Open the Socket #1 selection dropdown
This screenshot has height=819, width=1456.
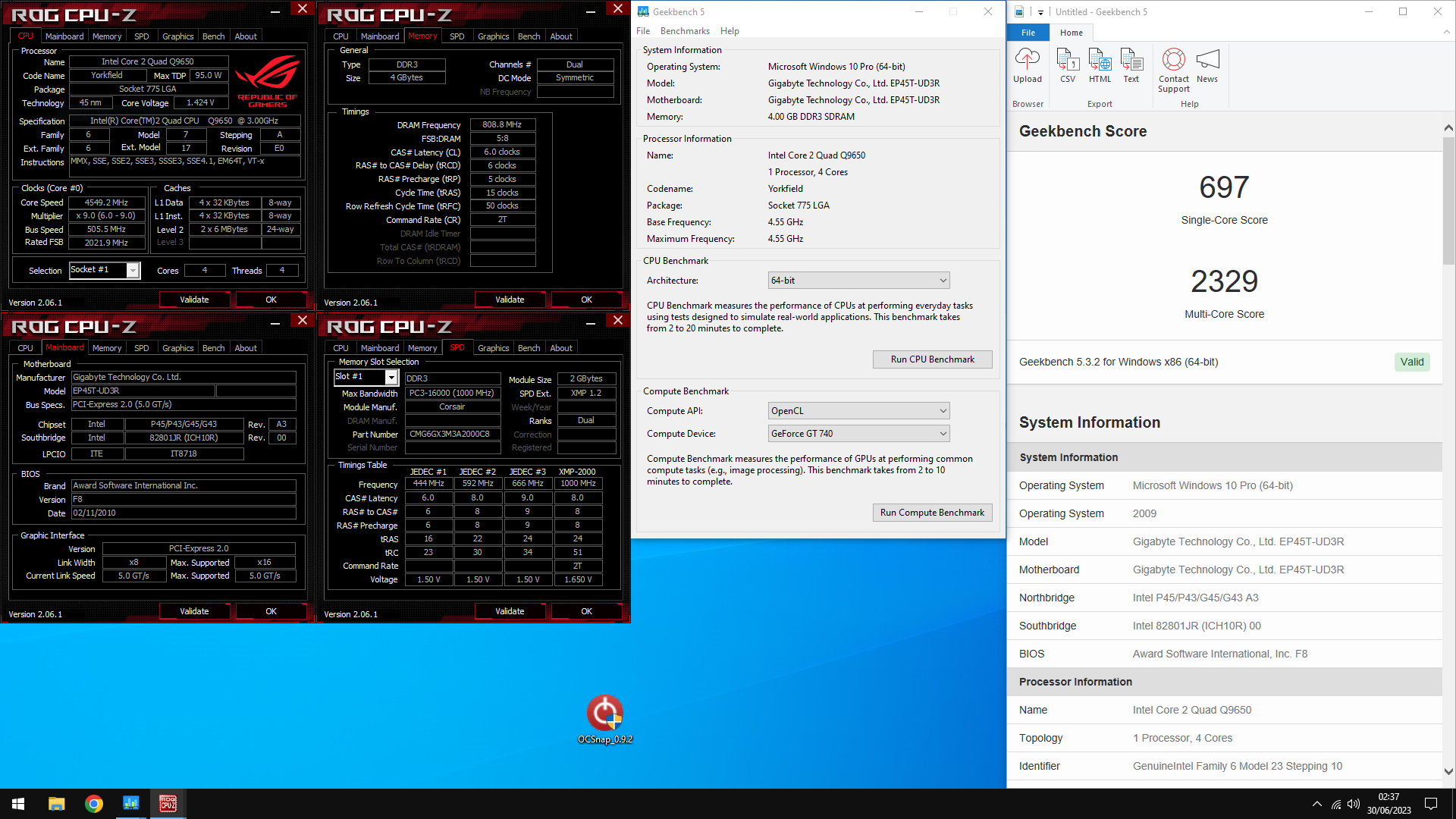tap(105, 270)
